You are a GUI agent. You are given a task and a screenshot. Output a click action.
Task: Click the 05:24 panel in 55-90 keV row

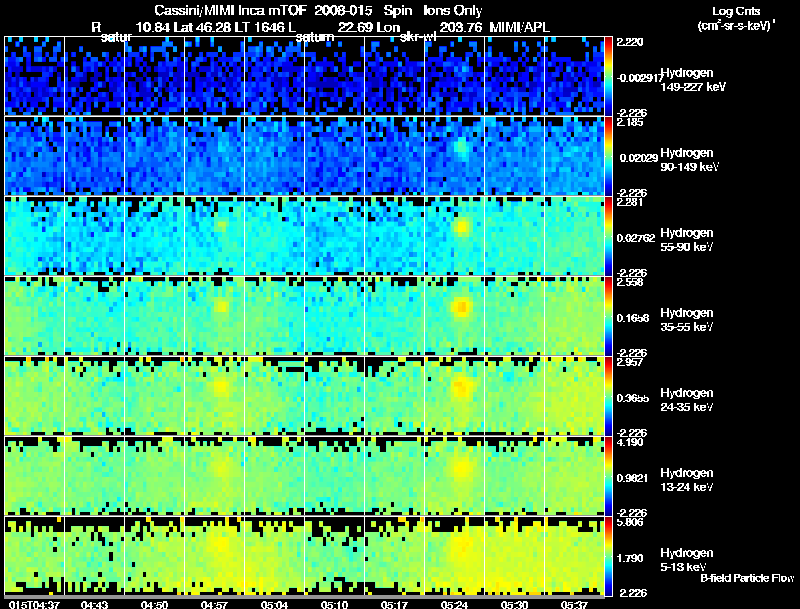(455, 236)
